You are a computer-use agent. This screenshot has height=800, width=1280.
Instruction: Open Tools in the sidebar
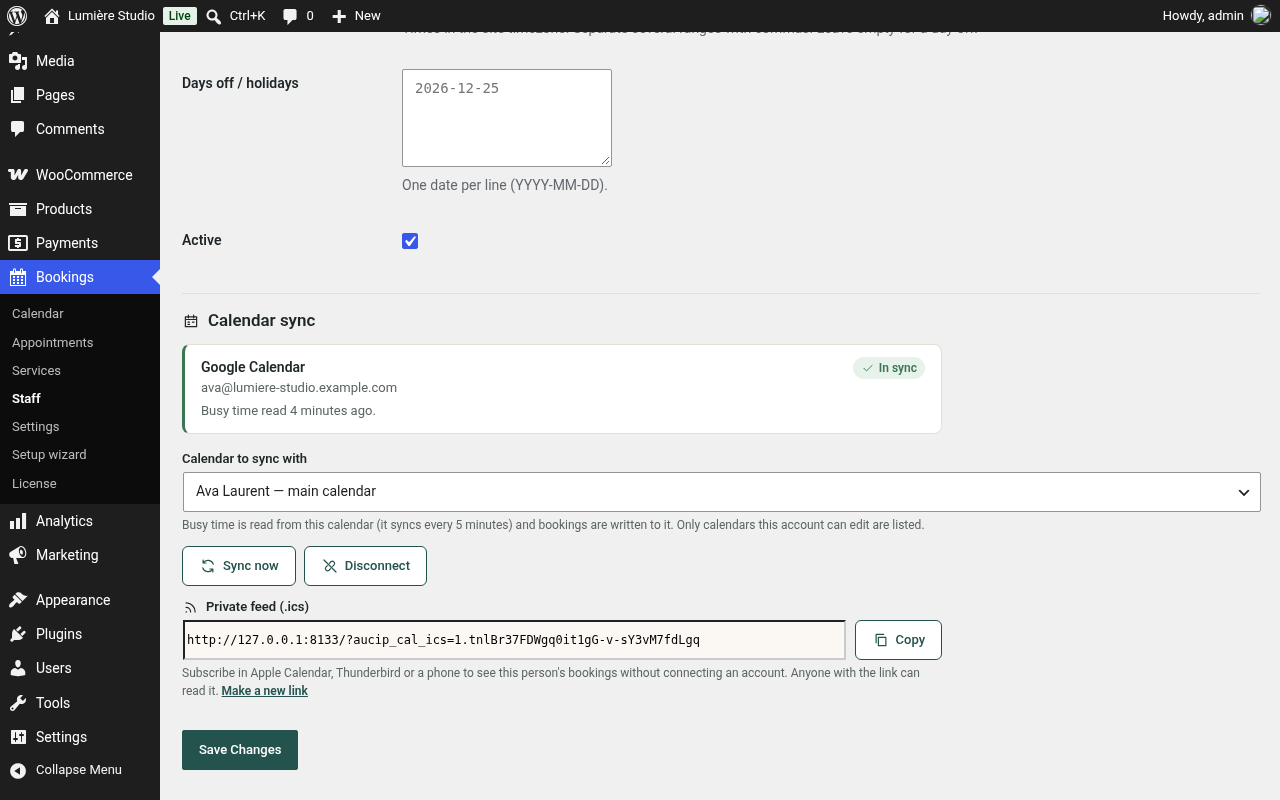tap(80, 703)
